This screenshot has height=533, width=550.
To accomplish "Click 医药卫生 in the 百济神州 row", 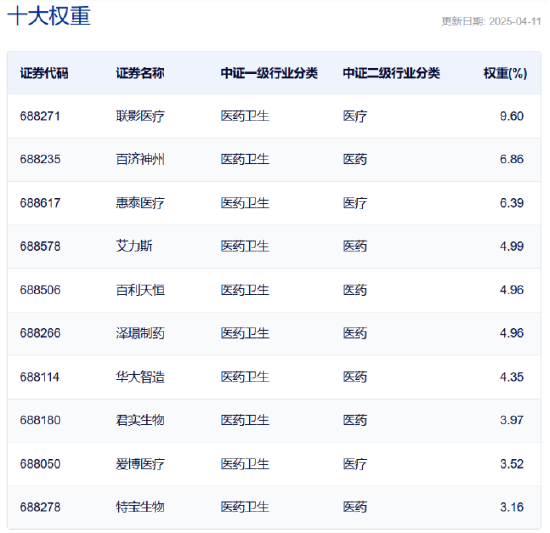I will [245, 159].
